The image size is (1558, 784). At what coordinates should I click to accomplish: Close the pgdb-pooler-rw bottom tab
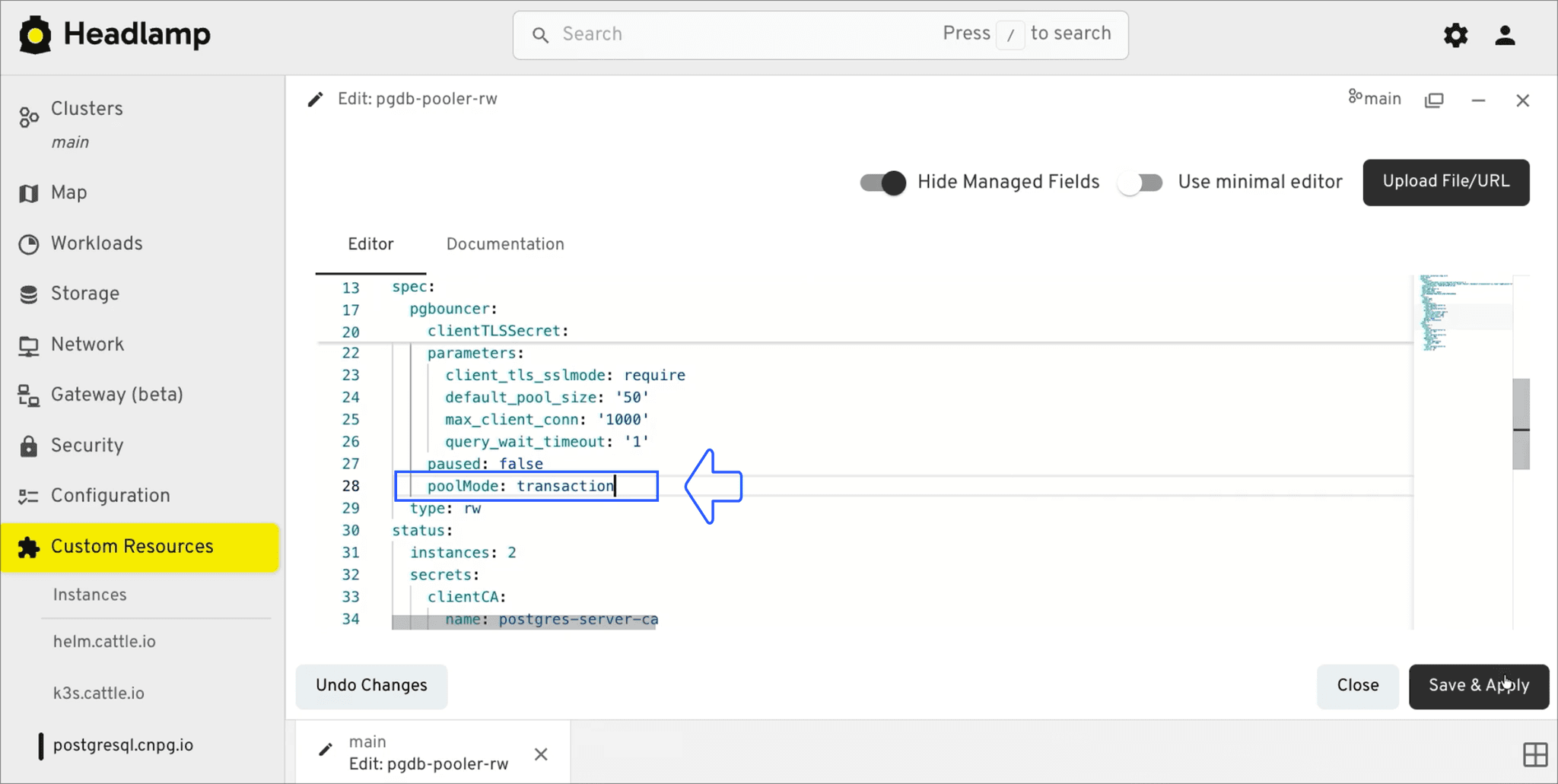tap(541, 754)
